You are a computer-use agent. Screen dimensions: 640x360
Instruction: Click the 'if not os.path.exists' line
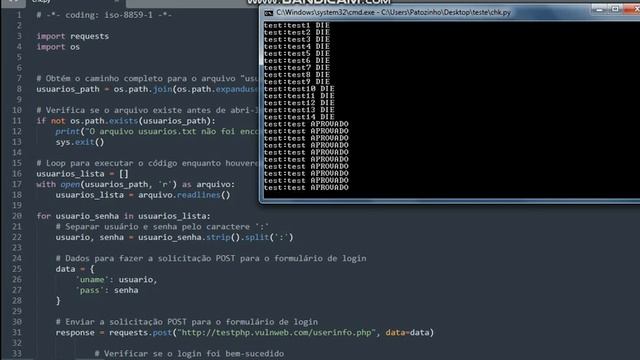tap(126, 121)
